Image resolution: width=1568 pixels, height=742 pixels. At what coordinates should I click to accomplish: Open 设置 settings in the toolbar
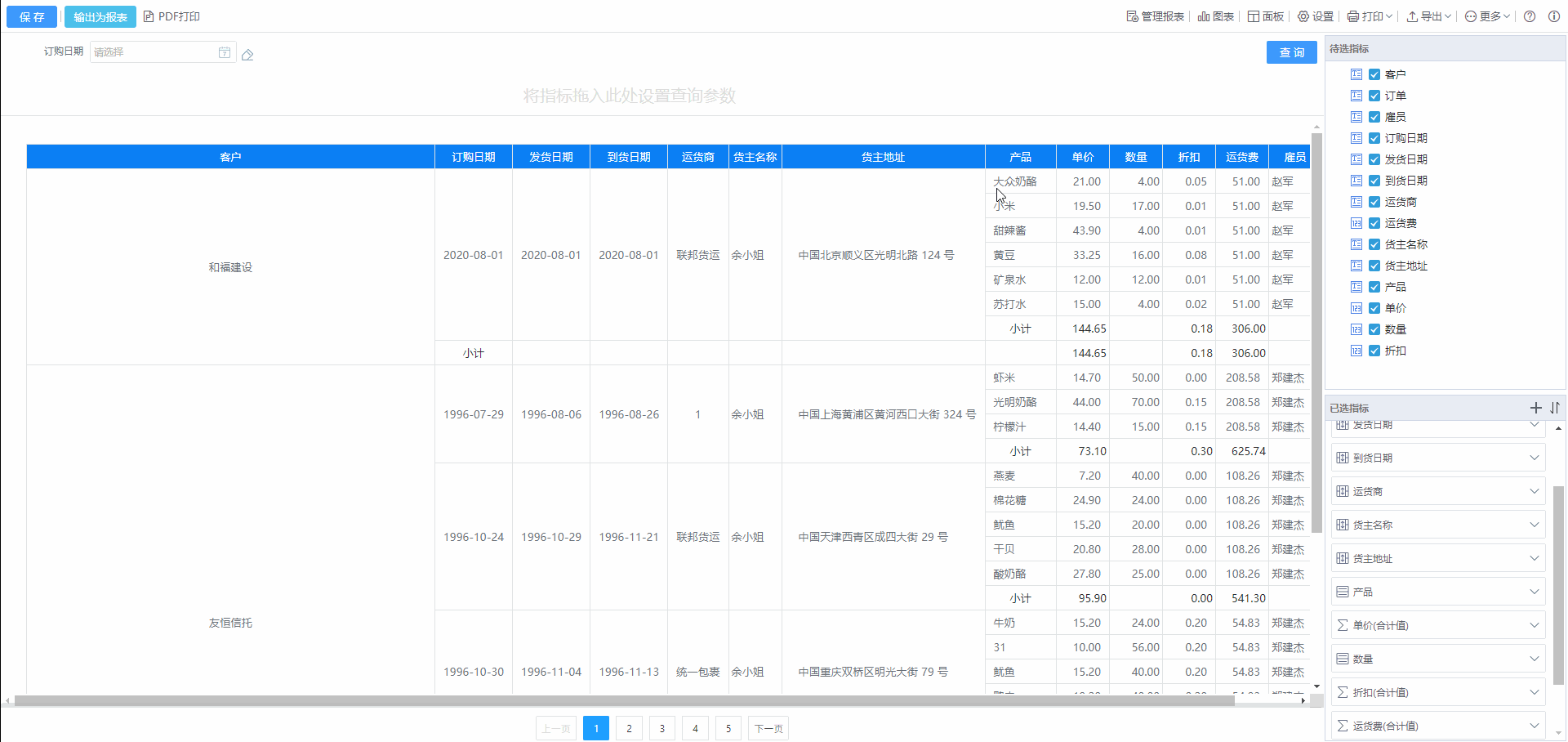pos(1316,16)
